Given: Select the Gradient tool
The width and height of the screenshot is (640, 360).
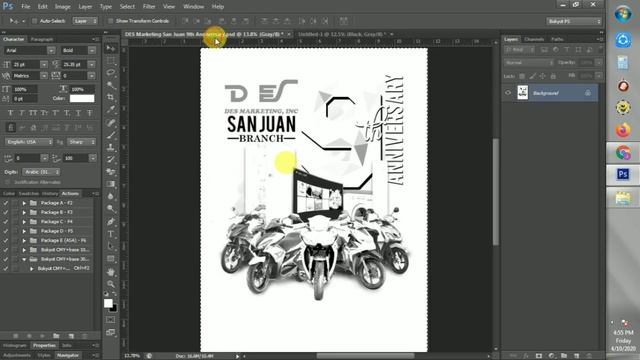Looking at the screenshot, I should coord(111,184).
